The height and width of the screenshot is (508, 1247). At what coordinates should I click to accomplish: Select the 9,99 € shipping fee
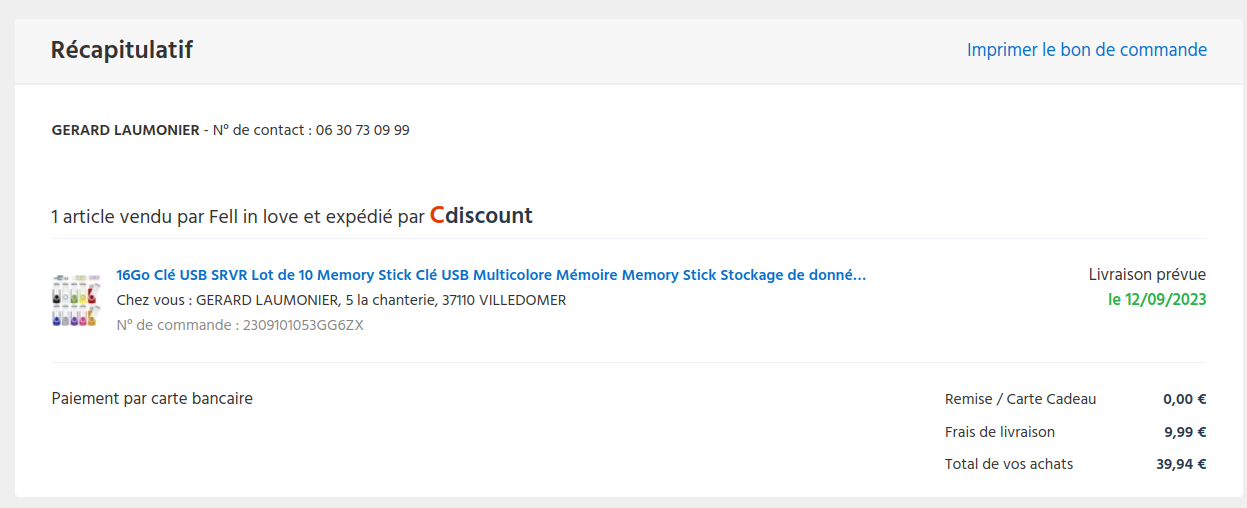1184,432
